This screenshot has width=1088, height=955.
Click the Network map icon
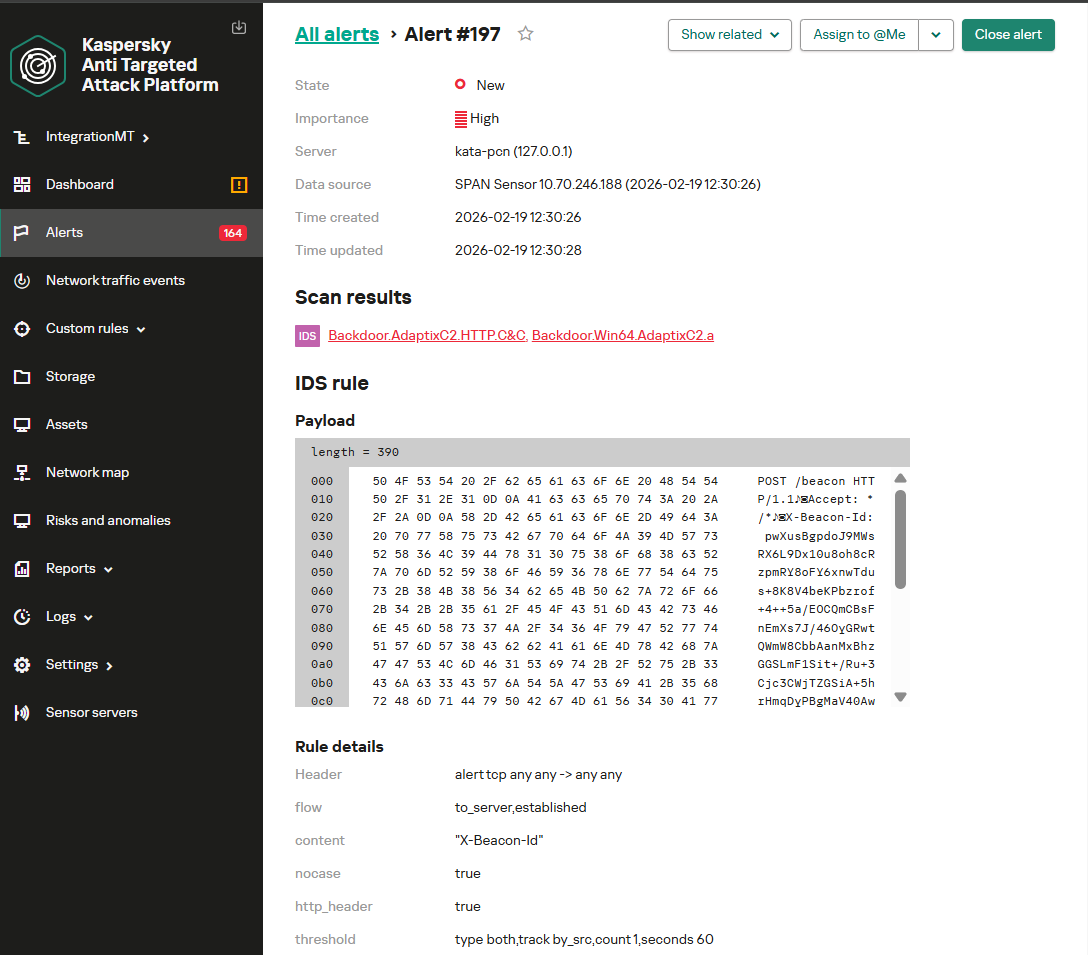point(22,473)
